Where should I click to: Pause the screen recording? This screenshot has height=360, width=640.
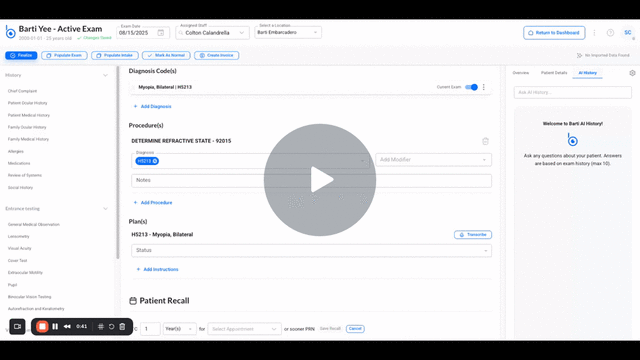tap(55, 327)
